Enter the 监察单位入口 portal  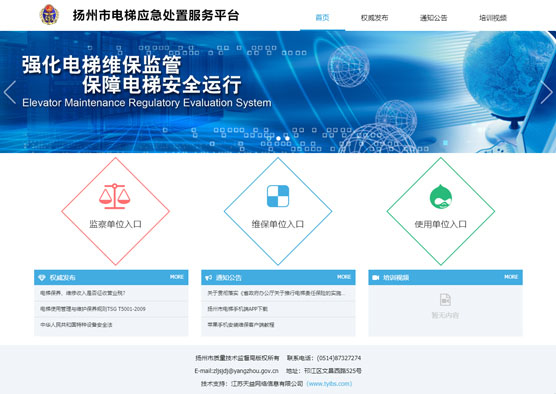(115, 211)
